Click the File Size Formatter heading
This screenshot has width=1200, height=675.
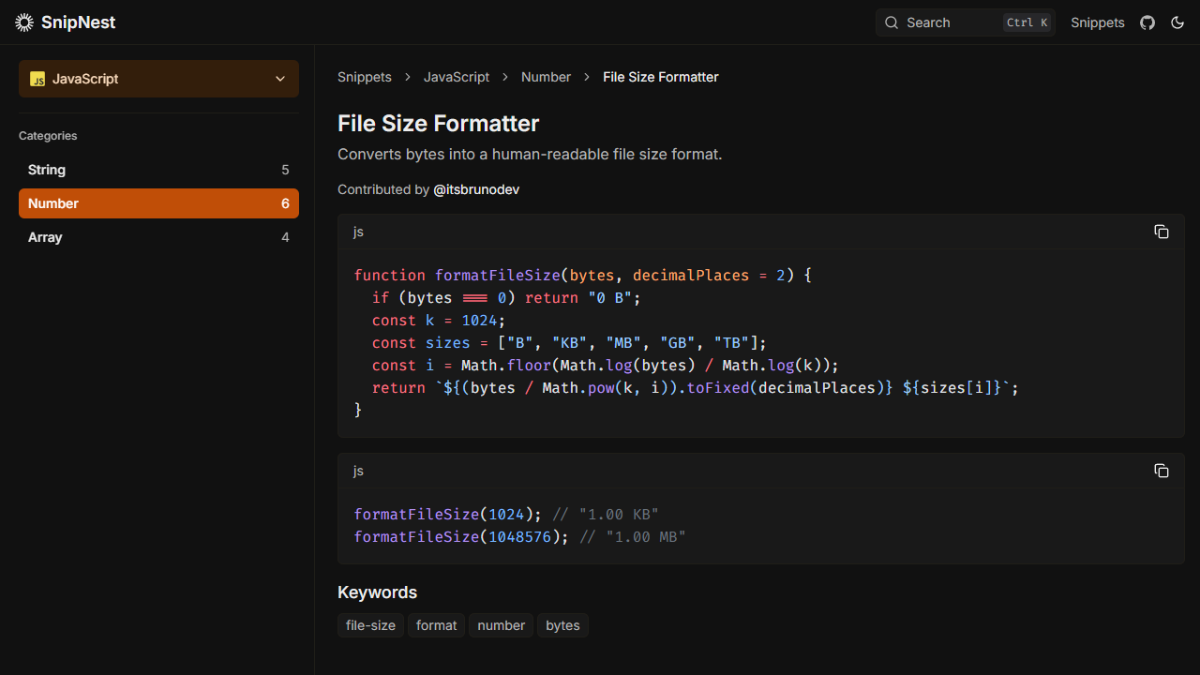(x=438, y=123)
